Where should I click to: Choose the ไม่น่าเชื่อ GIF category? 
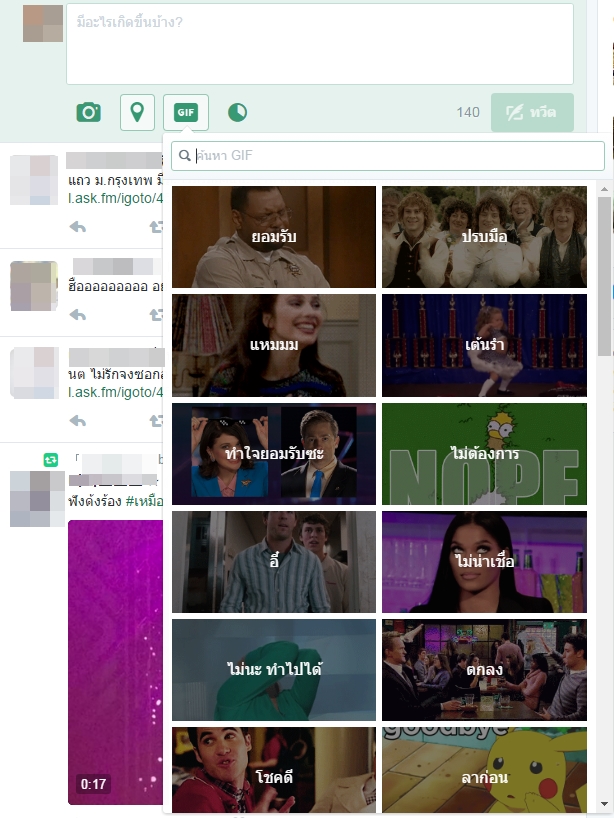point(484,562)
